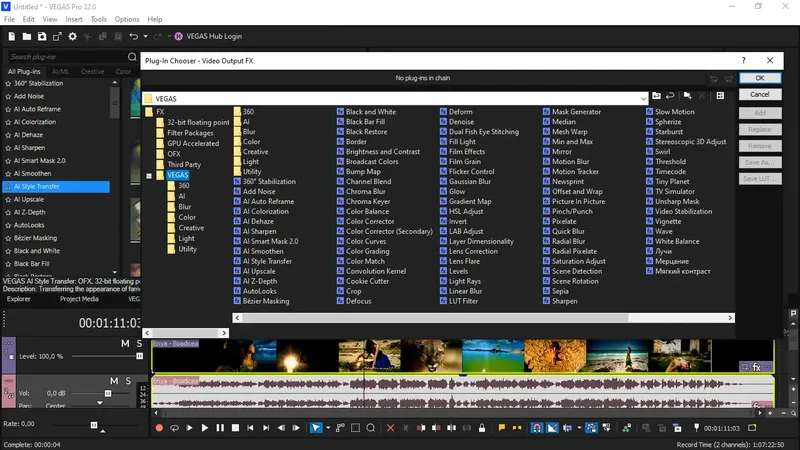The width and height of the screenshot is (800, 450).
Task: Go up one folder level icon
Action: pos(657,95)
